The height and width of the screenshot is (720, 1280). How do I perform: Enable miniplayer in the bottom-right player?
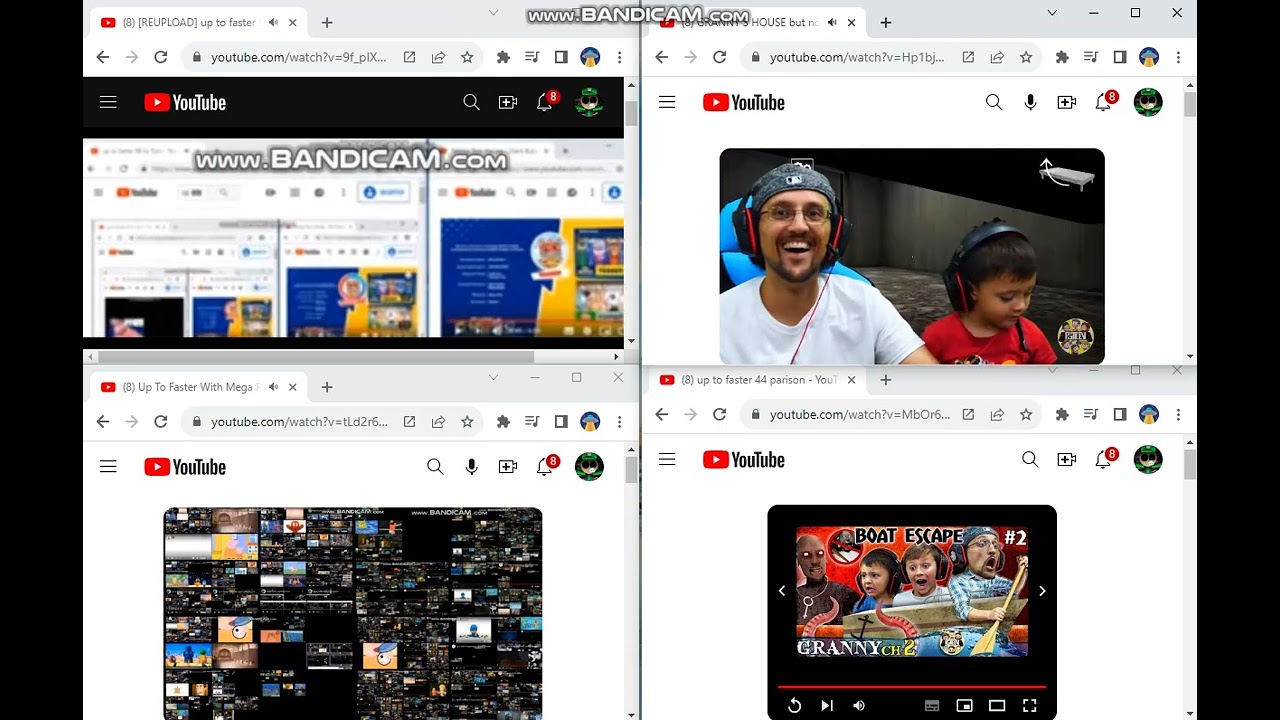point(964,706)
